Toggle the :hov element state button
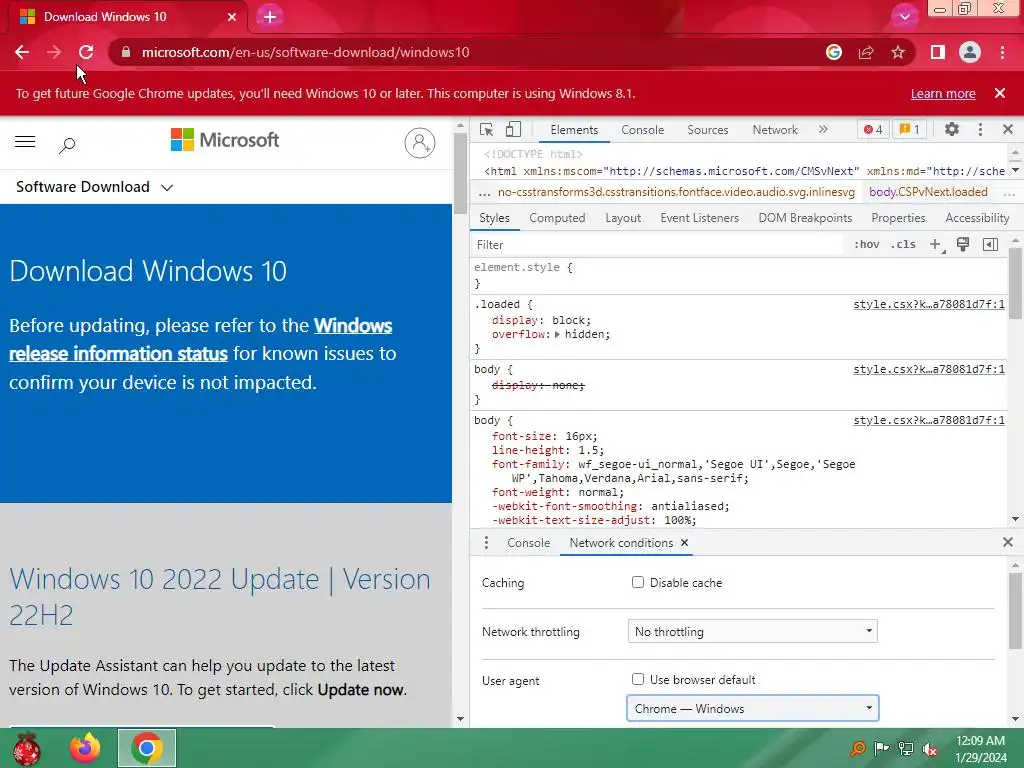This screenshot has width=1024, height=768. [x=867, y=244]
